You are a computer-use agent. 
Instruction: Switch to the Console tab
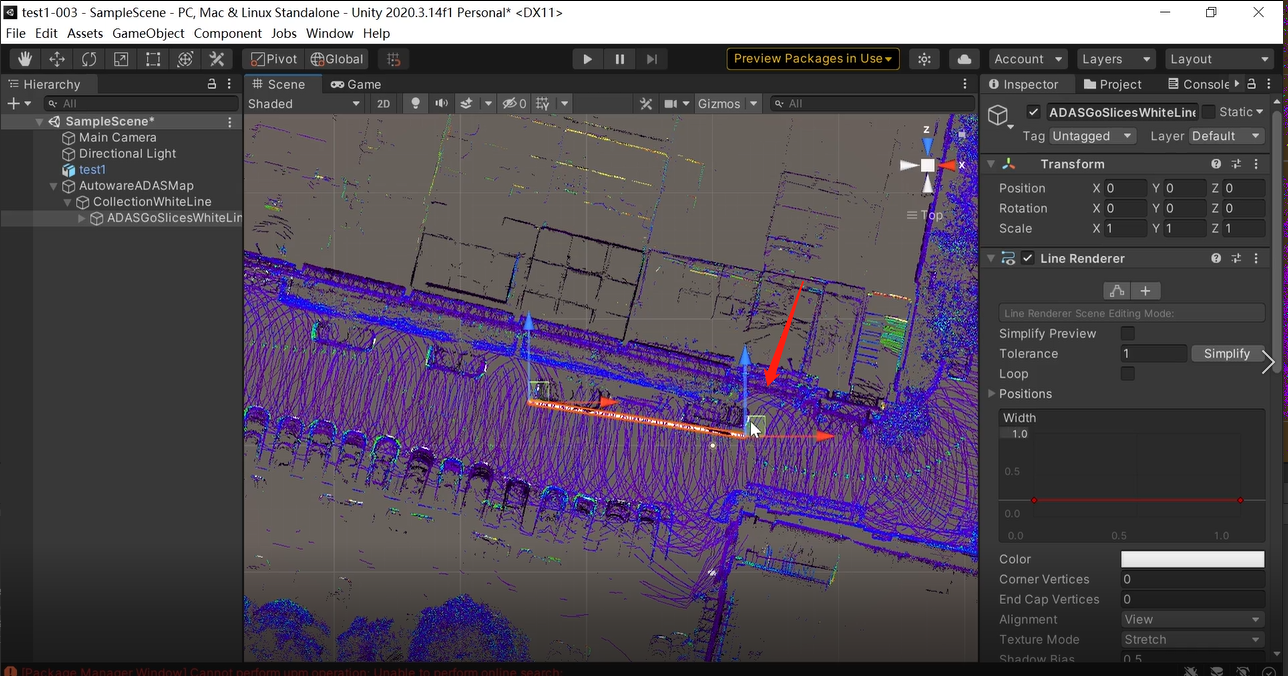tap(1198, 84)
